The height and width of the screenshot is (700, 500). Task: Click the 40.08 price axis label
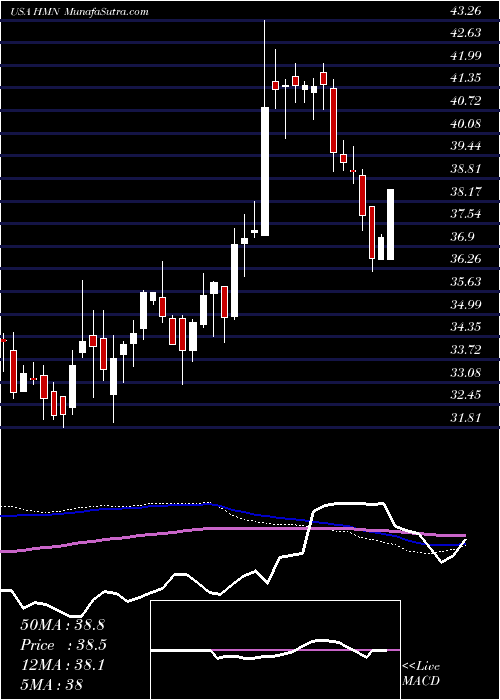point(466,124)
